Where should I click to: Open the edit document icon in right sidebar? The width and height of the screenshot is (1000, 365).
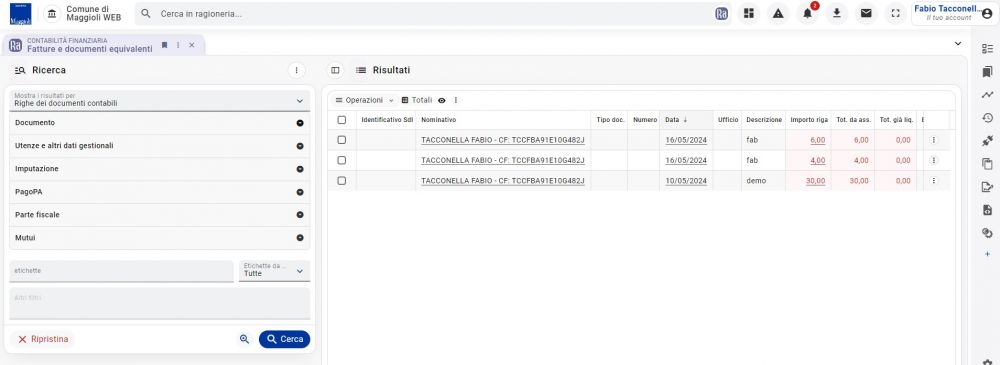click(x=988, y=187)
